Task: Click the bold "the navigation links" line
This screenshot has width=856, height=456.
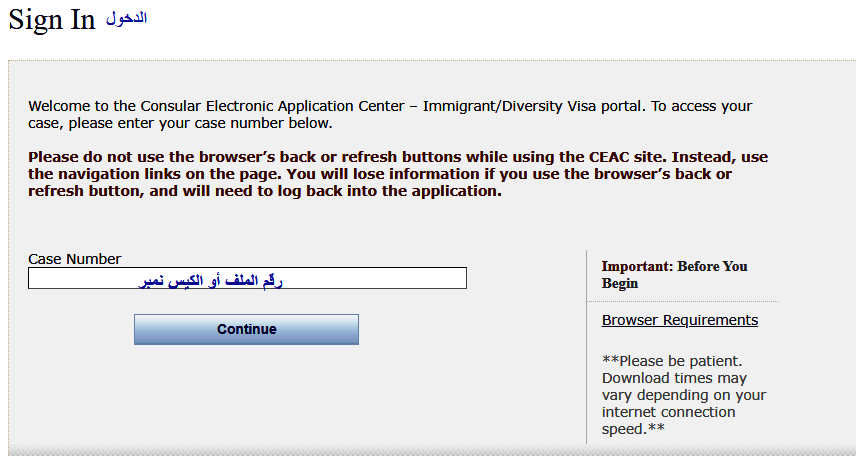Action: tap(380, 174)
